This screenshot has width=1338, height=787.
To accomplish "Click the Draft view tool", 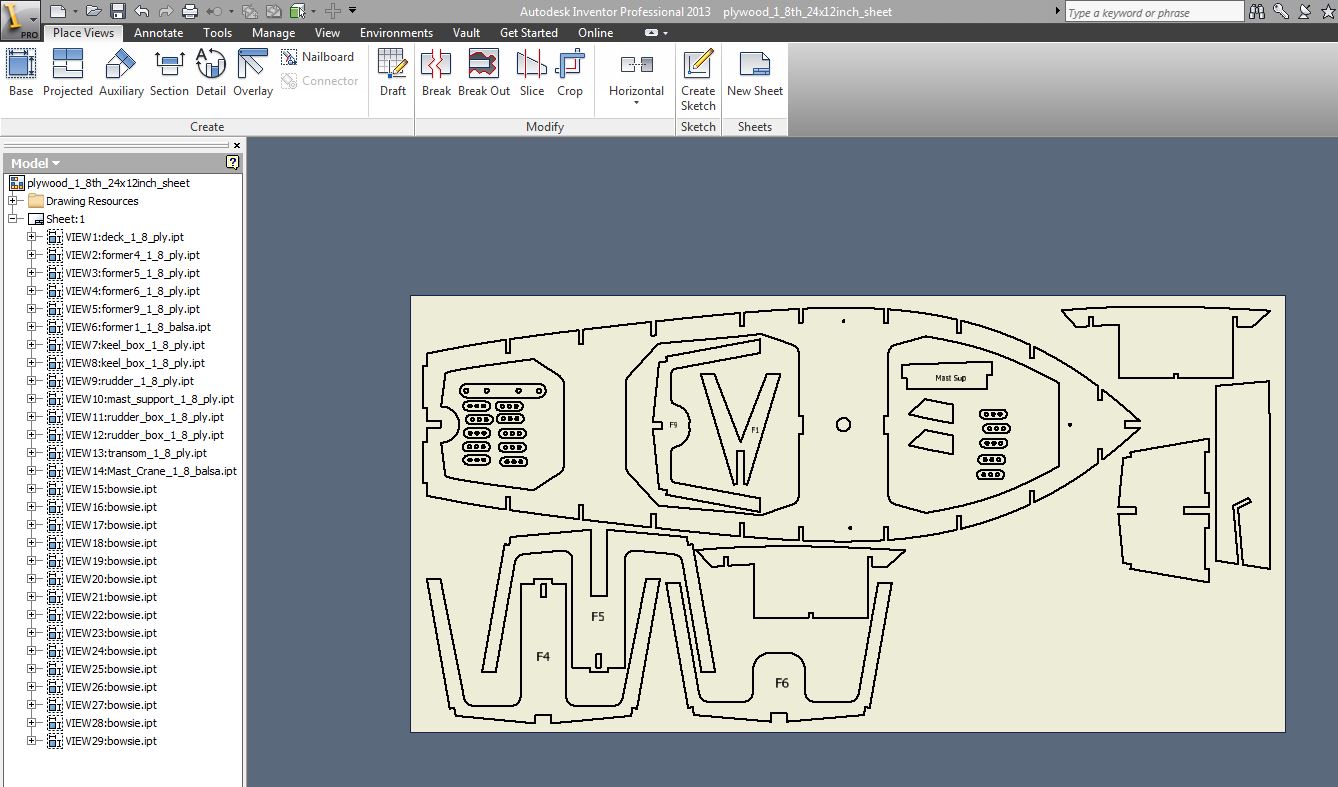I will tap(393, 73).
